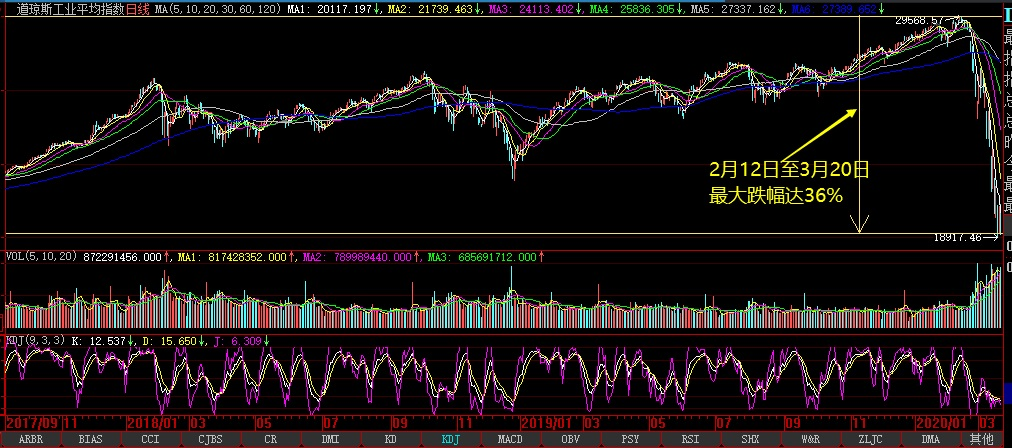The height and width of the screenshot is (448, 1012).
Task: Select the DMI indicator tab
Action: 330,439
